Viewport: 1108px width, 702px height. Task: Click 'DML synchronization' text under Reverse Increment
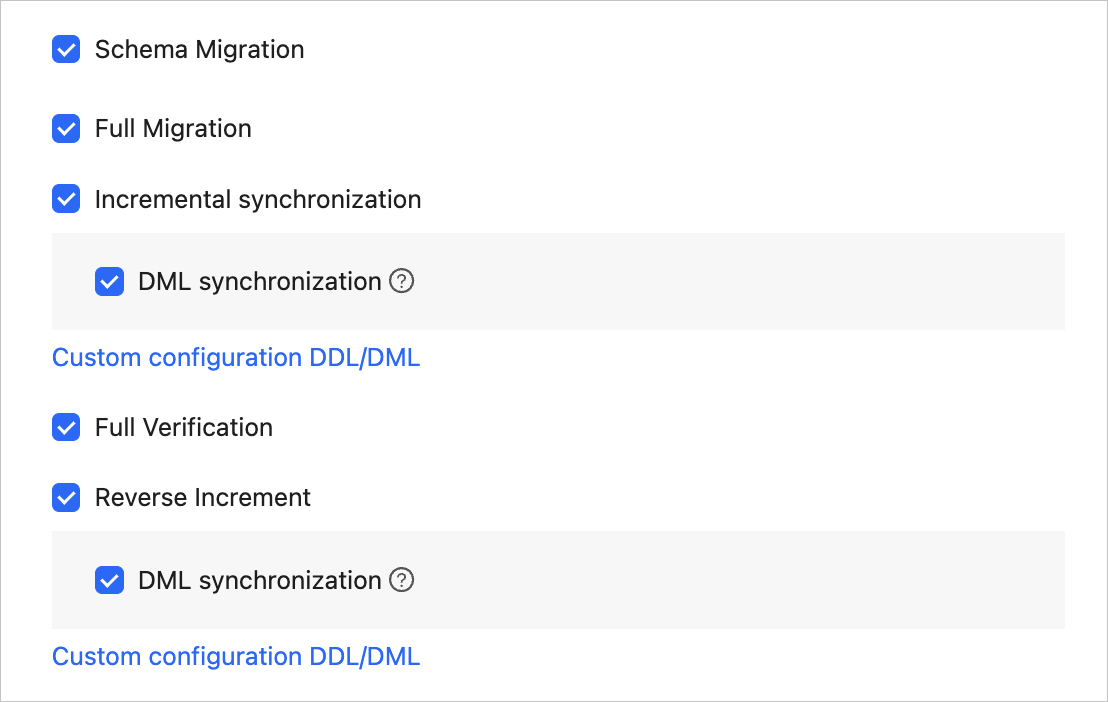point(260,580)
